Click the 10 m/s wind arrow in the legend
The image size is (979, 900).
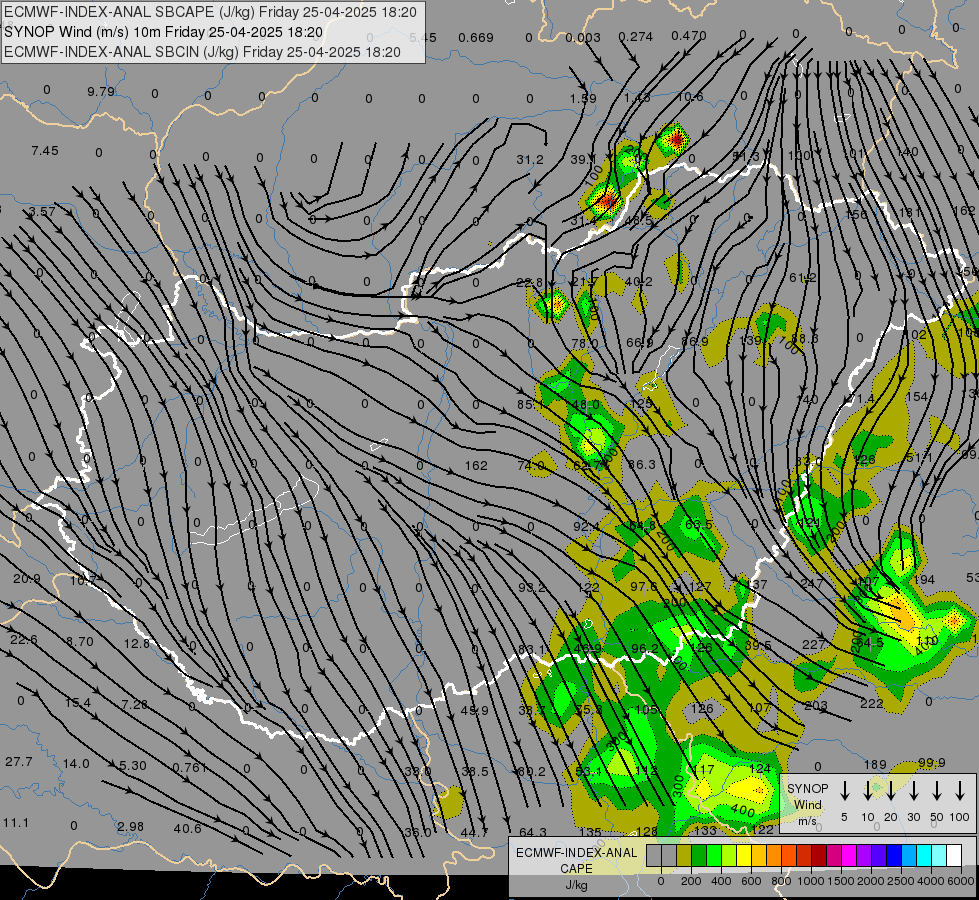(868, 791)
